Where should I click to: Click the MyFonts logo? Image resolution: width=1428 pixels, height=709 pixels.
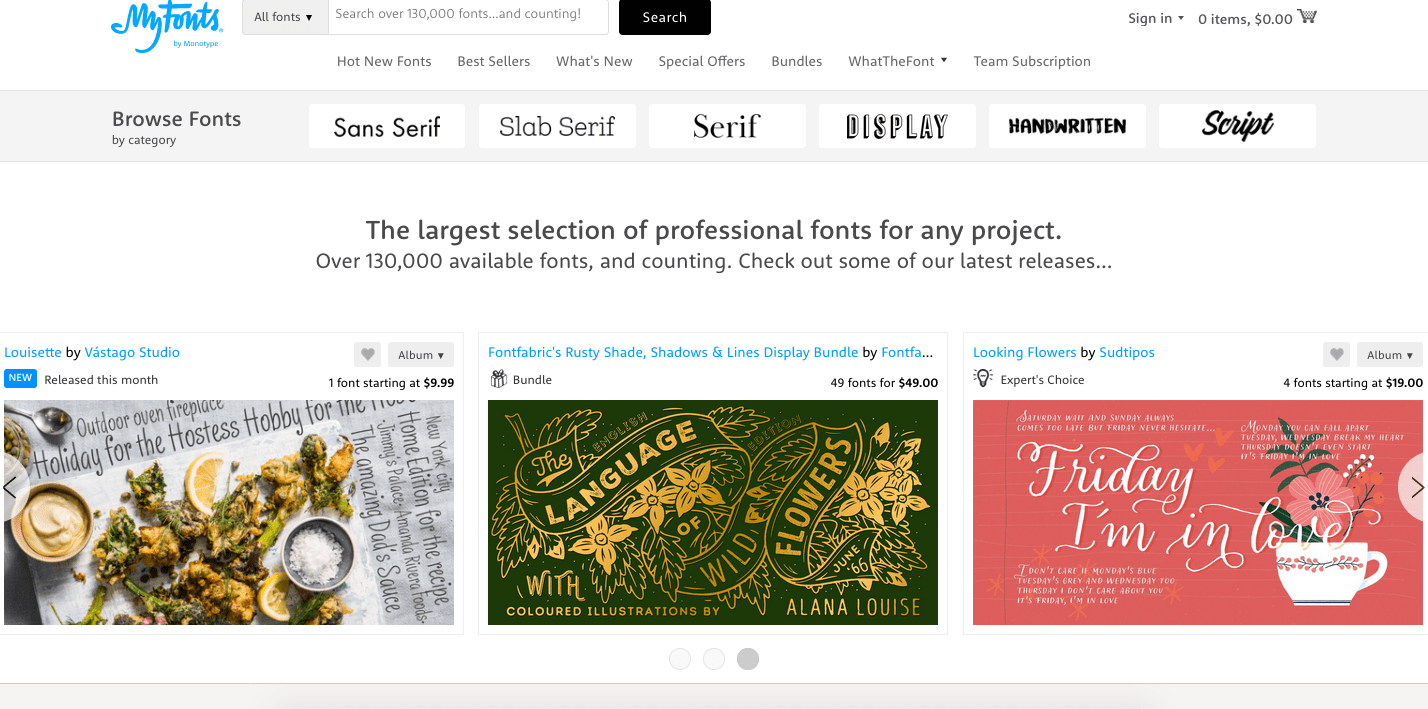coord(167,27)
